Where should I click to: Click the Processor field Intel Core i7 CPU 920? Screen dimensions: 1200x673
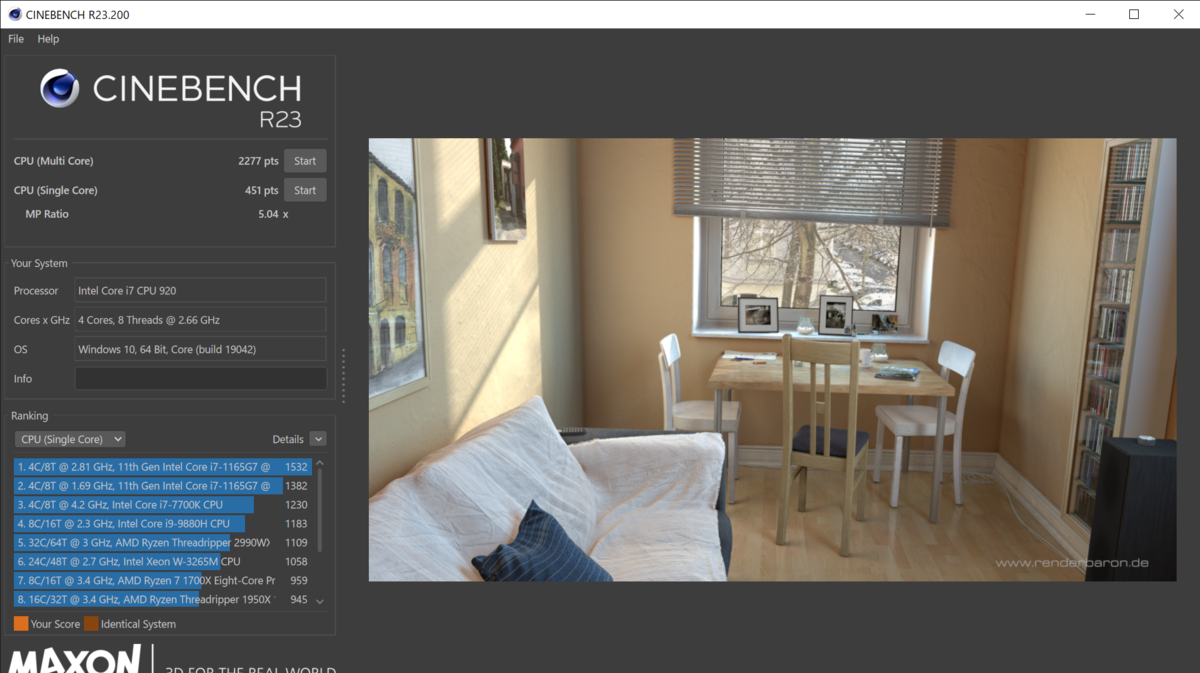[201, 290]
